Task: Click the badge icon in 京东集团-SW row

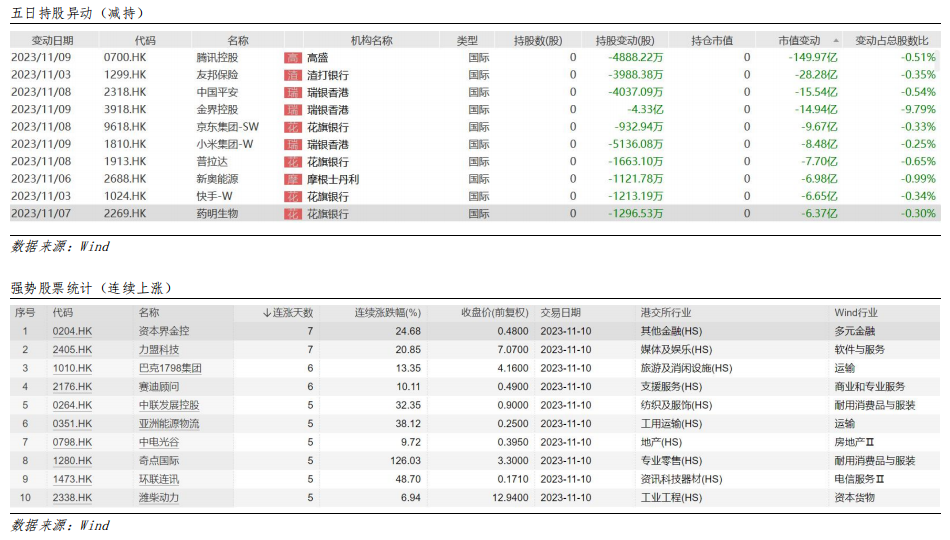Action: 293,128
